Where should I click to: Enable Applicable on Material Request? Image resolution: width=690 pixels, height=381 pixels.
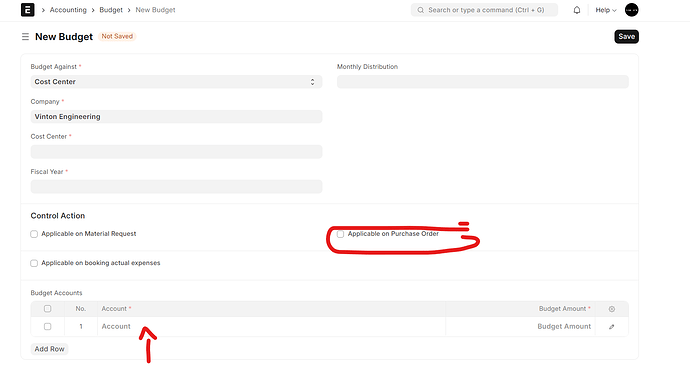pyautogui.click(x=34, y=234)
